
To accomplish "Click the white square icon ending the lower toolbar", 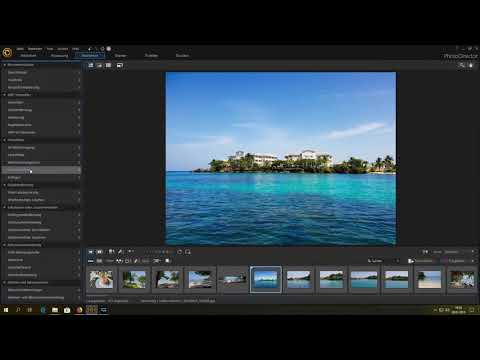I will 168,261.
